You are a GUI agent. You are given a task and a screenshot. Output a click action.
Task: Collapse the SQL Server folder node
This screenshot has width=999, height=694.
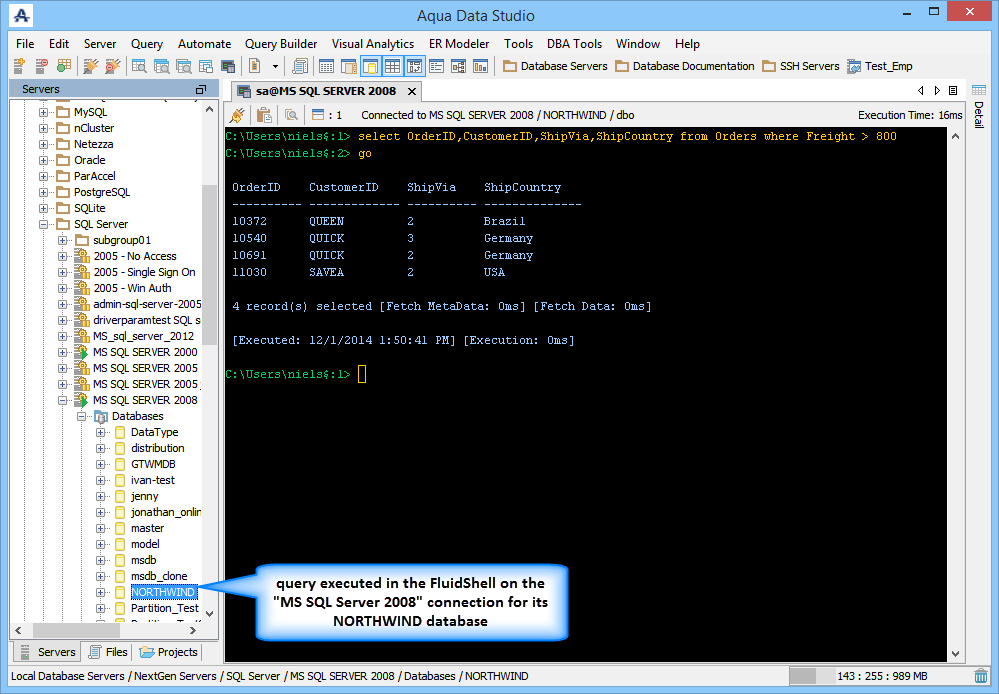click(44, 224)
